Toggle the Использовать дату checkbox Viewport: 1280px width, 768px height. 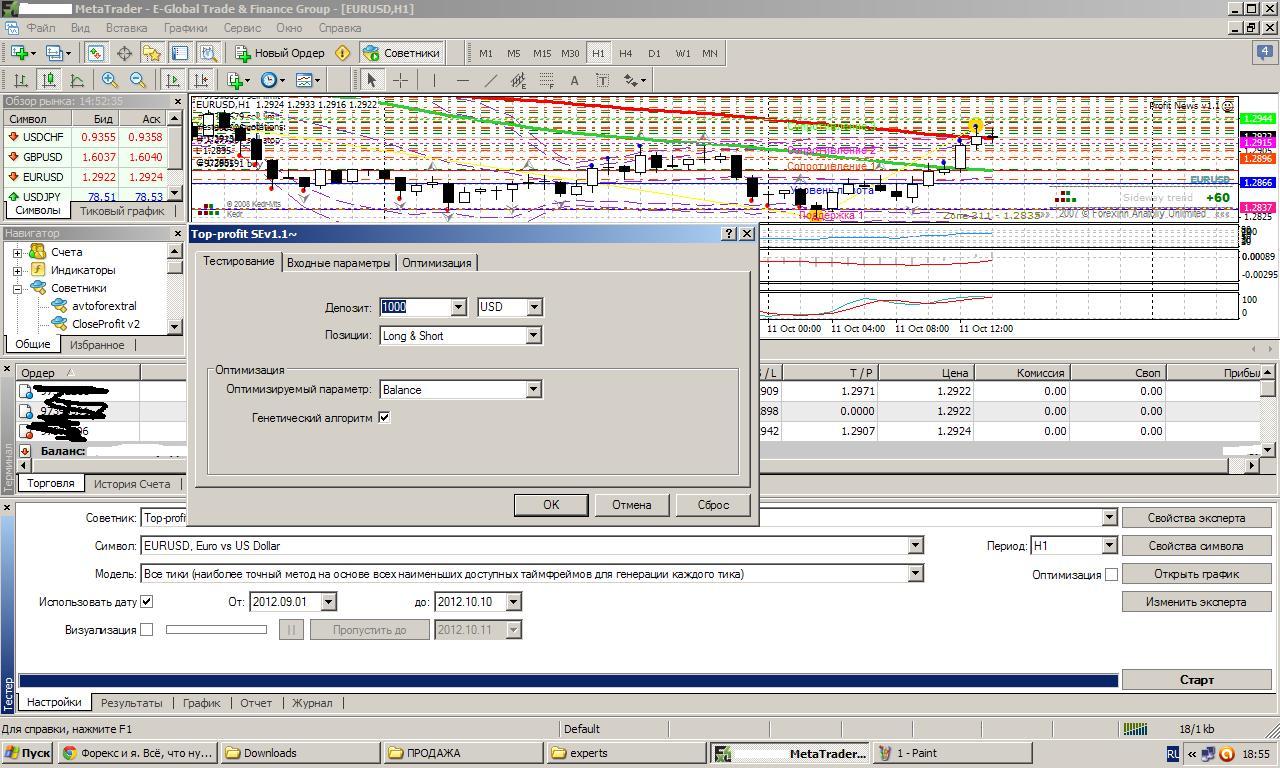[146, 601]
